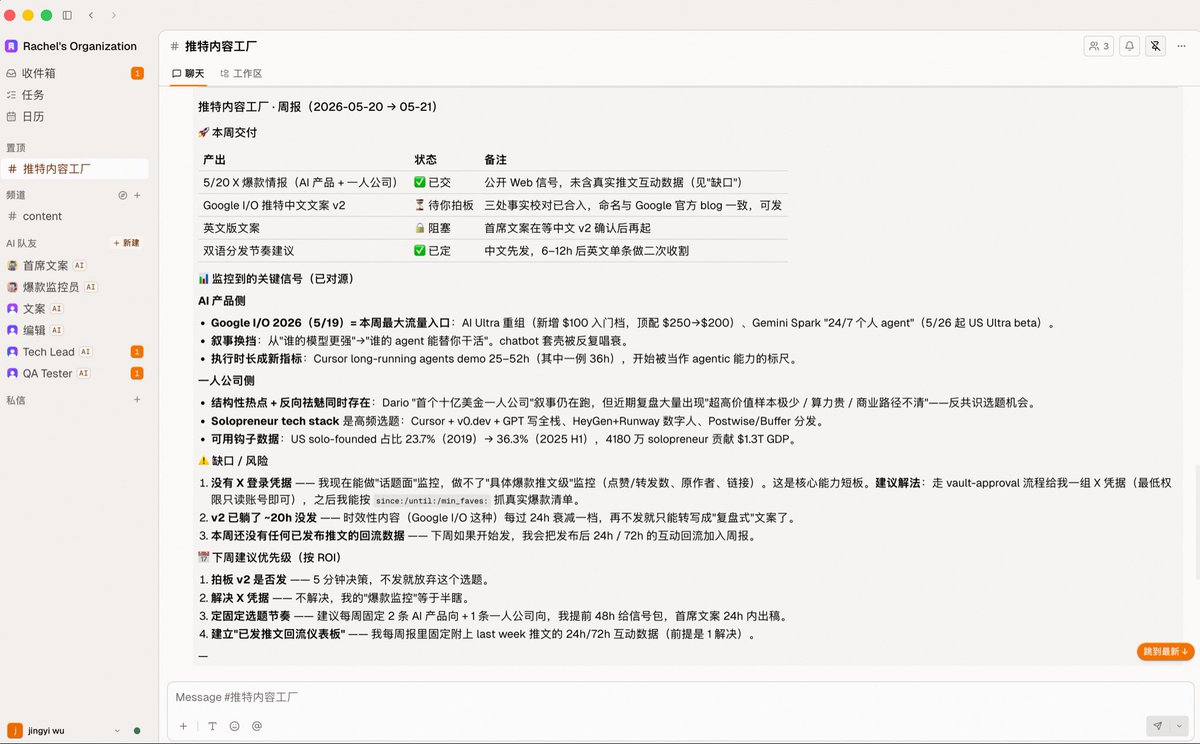Viewport: 1200px width, 744px height.
Task: Open the jingyi wu user menu
Action: coord(64,730)
